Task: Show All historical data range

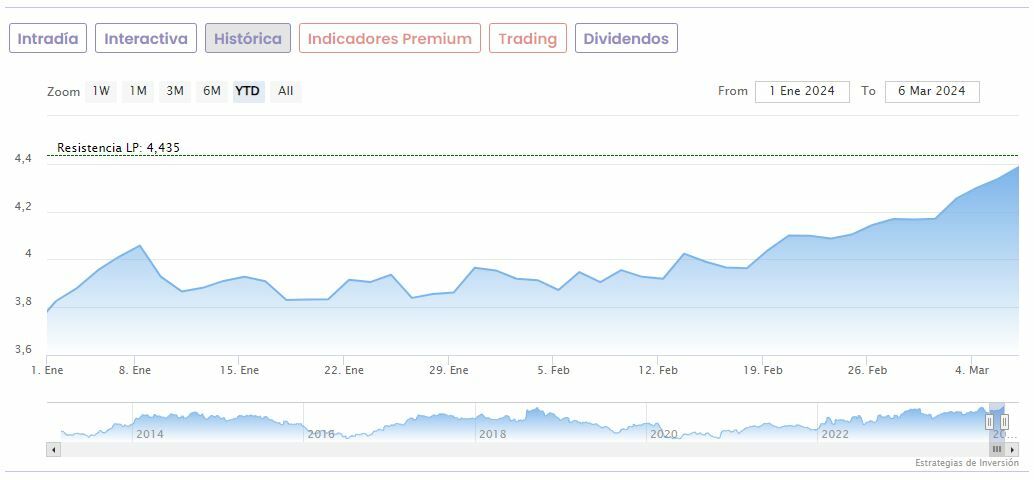Action: (286, 91)
